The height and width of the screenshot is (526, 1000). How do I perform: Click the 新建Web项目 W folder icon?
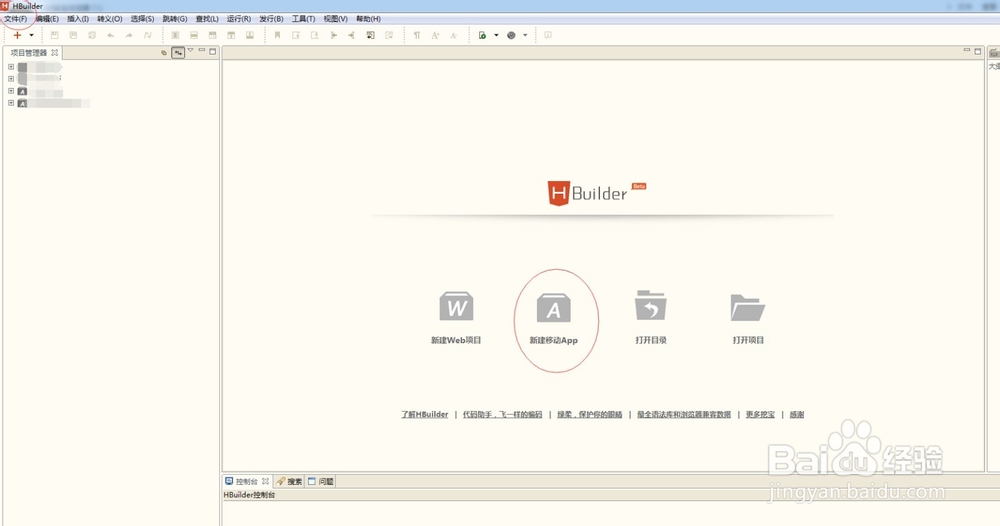(456, 306)
